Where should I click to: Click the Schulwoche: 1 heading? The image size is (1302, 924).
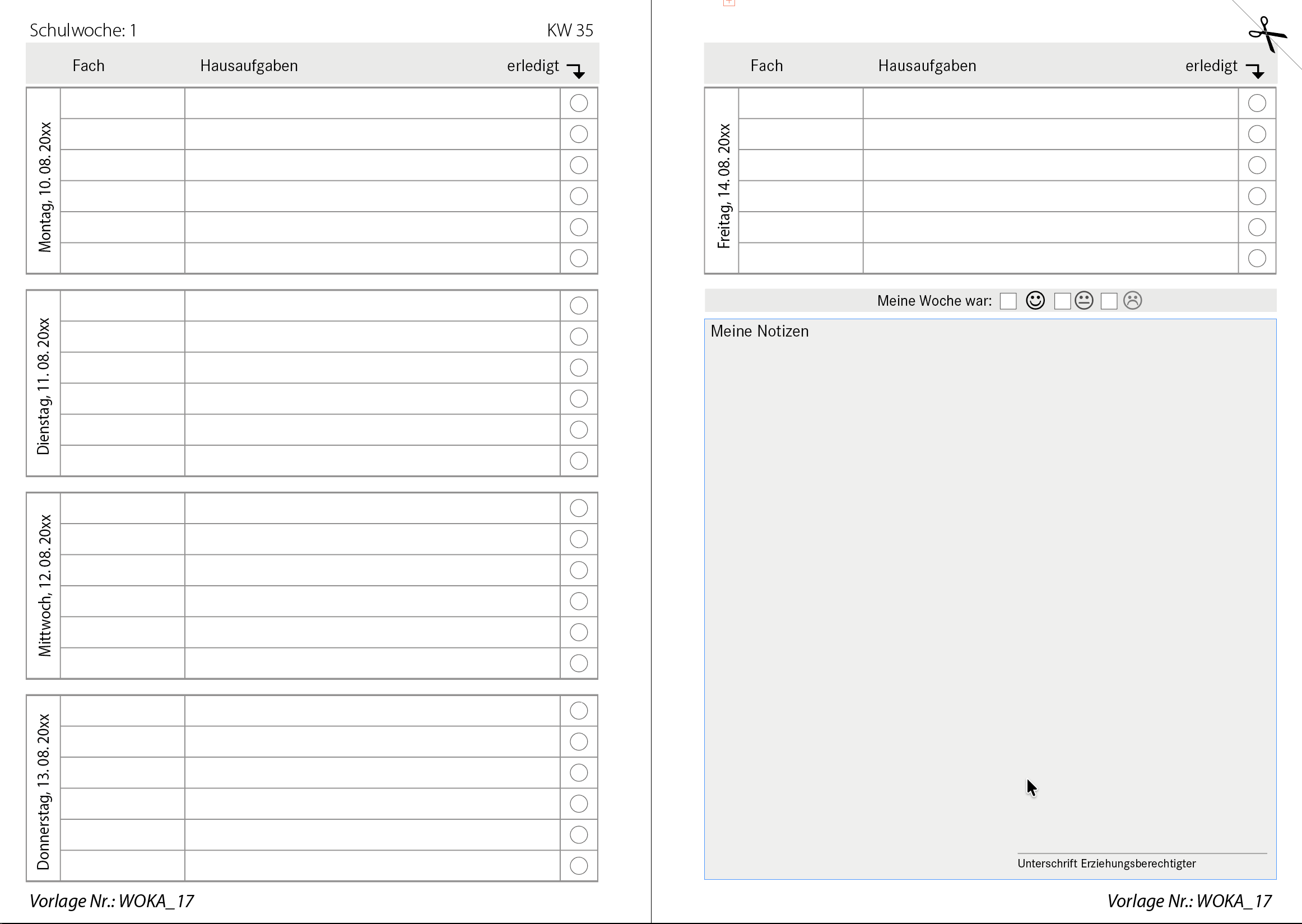(x=83, y=30)
